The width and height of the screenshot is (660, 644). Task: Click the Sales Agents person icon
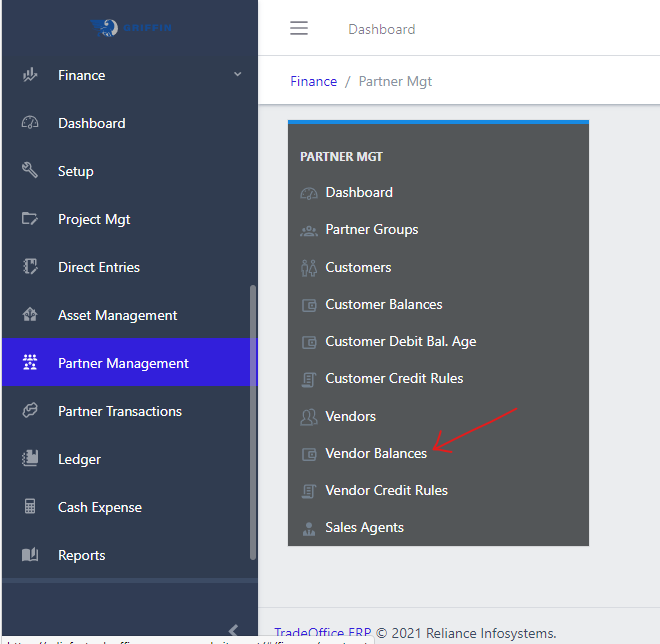pyautogui.click(x=309, y=528)
